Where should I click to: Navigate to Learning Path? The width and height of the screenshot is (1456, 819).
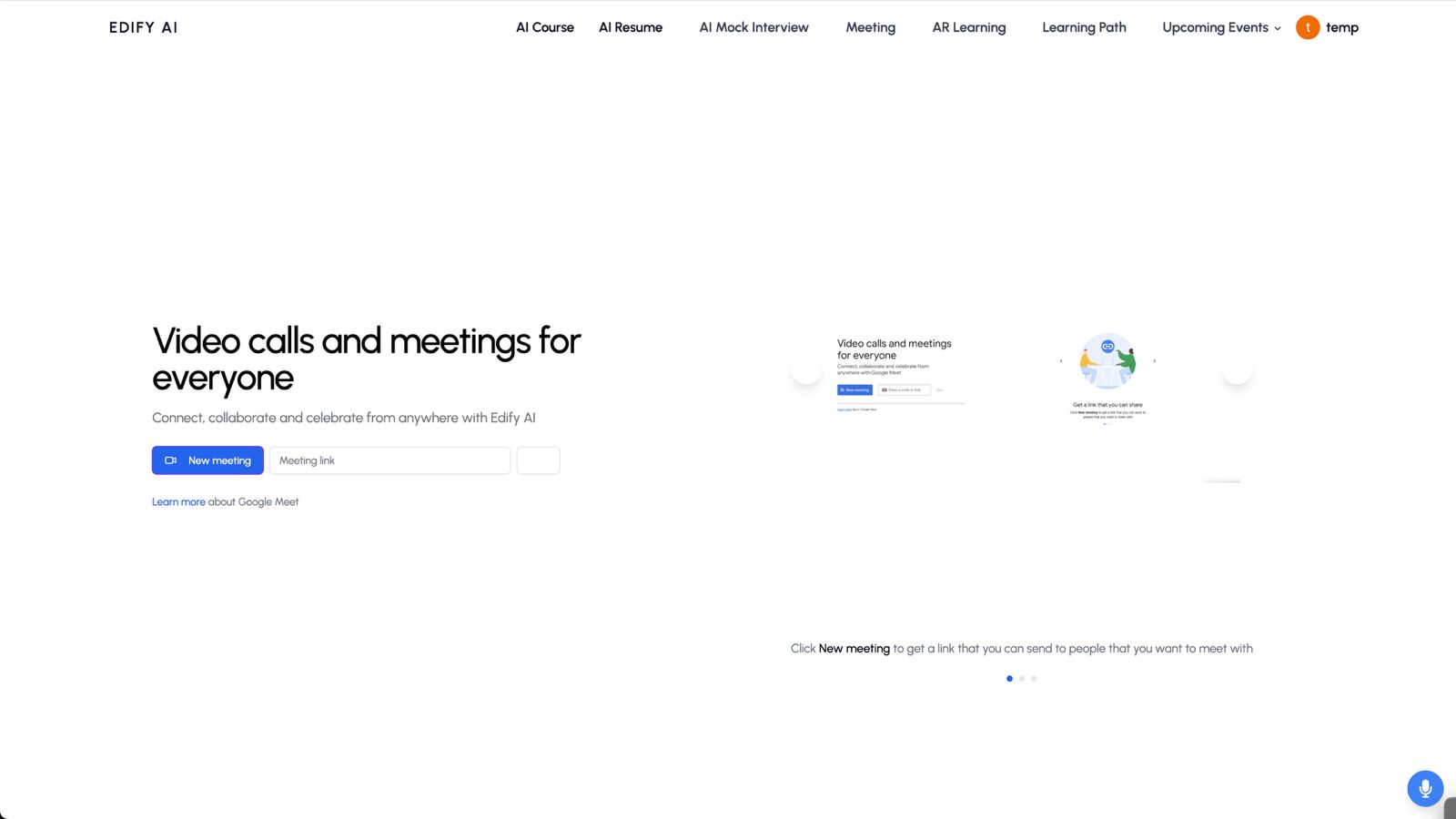pyautogui.click(x=1084, y=27)
